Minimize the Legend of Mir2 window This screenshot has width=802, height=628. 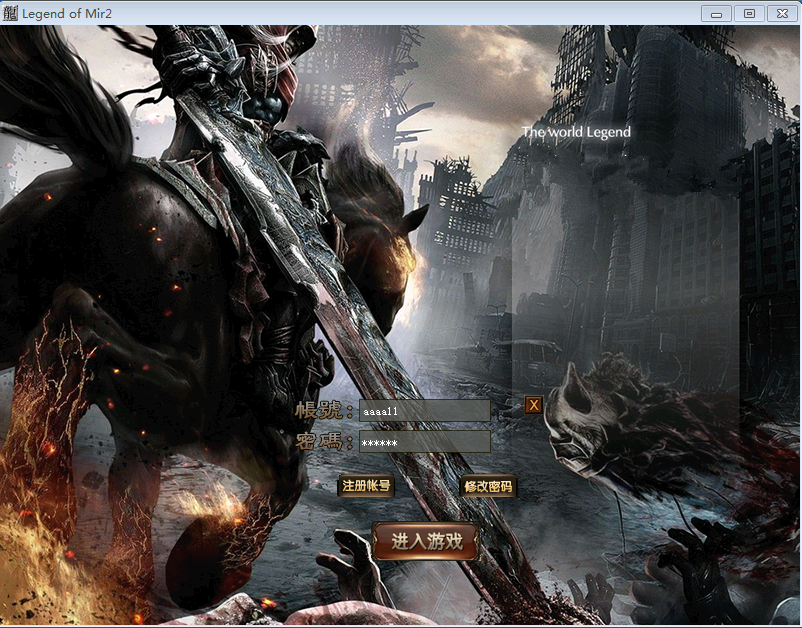point(716,14)
